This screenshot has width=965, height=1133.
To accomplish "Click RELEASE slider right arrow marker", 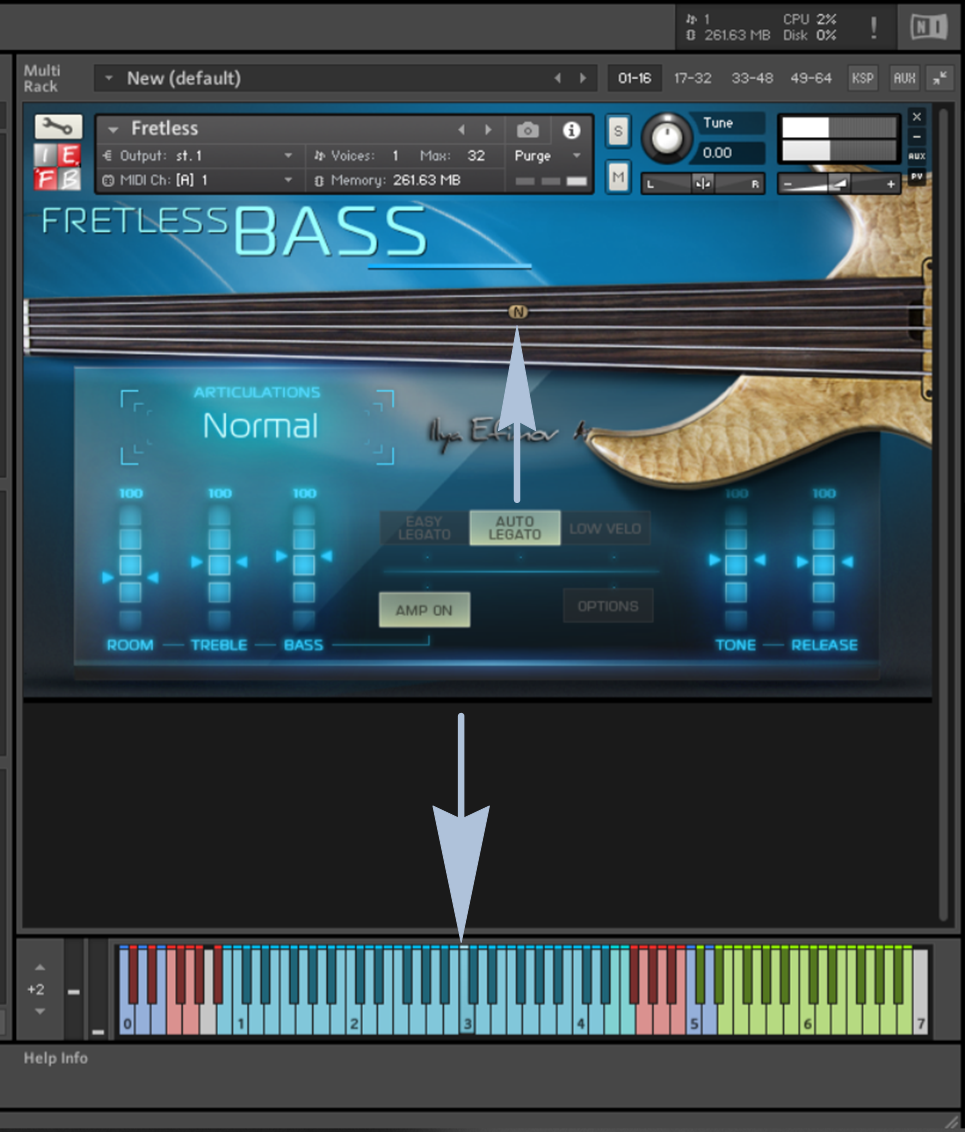I will (x=847, y=561).
